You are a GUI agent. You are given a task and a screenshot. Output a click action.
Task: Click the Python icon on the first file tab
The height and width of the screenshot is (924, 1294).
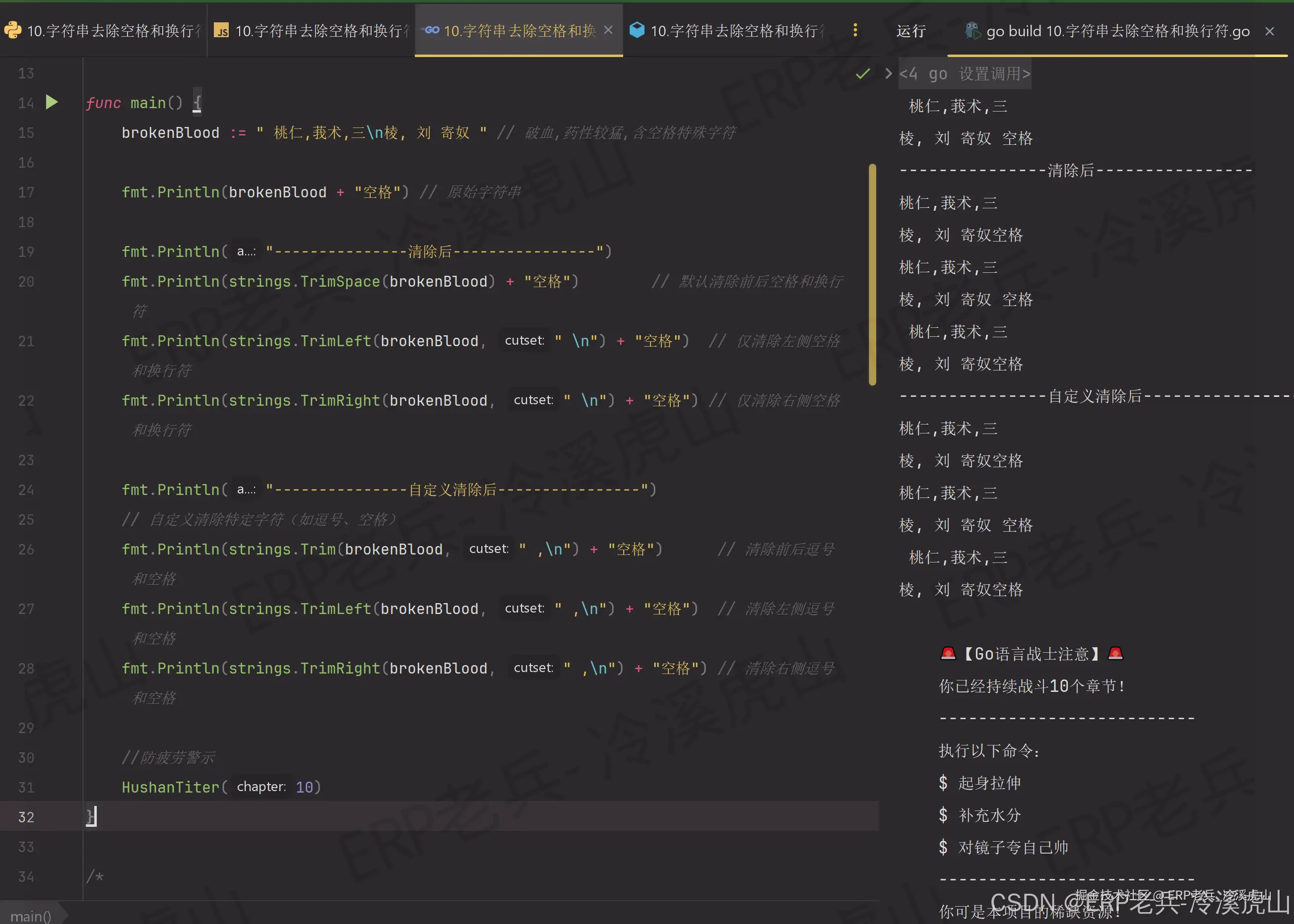tap(12, 30)
